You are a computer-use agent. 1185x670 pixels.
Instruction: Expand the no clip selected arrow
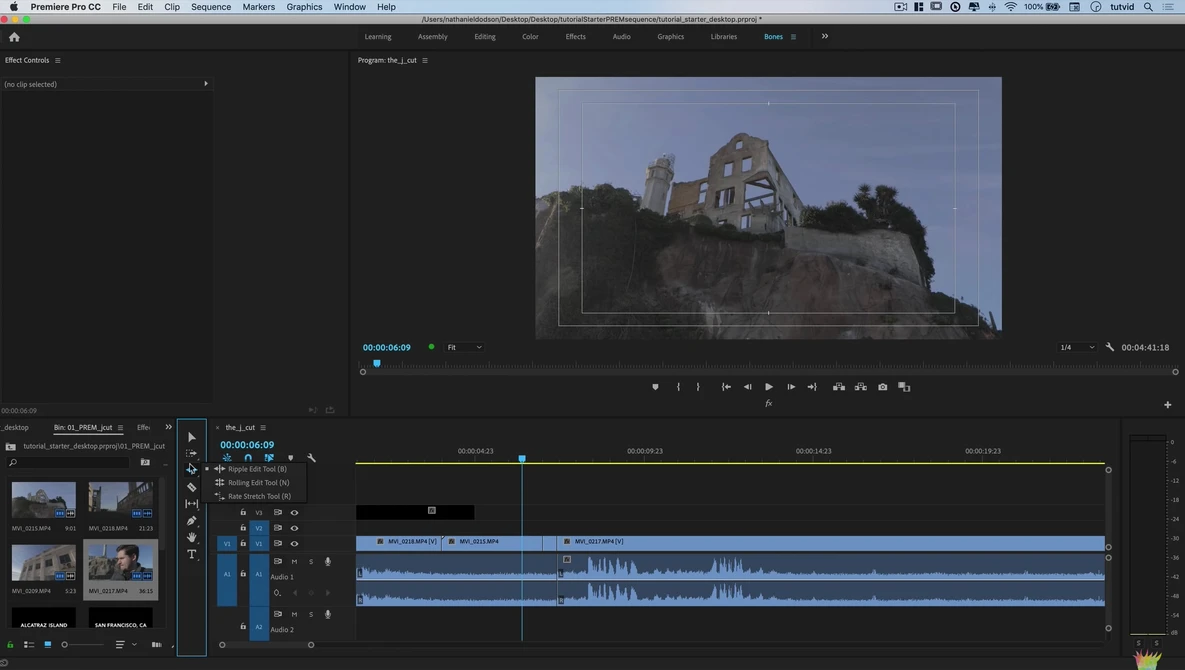(x=206, y=84)
